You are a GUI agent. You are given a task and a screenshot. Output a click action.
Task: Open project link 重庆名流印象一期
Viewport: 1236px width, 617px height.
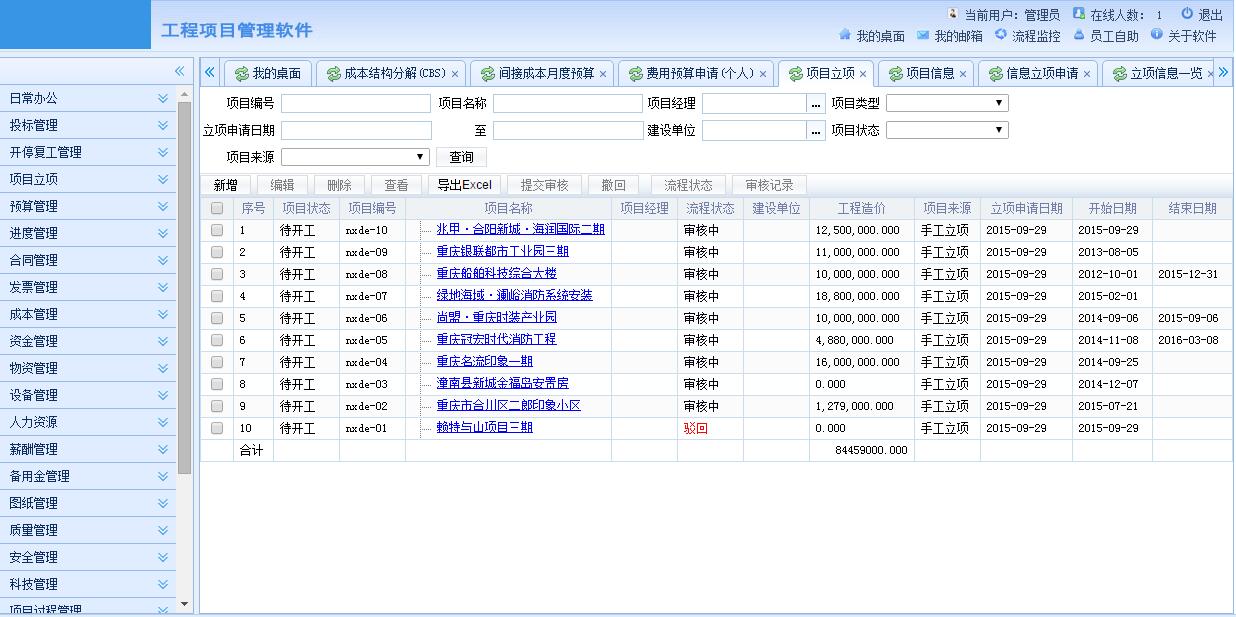484,362
